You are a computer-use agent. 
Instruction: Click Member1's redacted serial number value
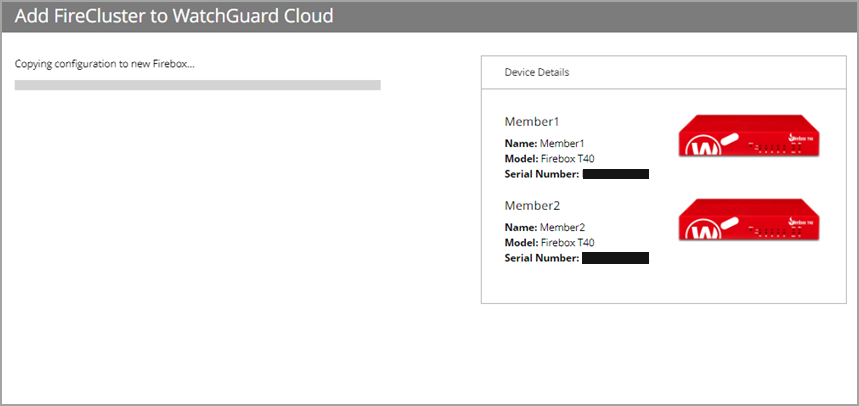click(x=616, y=174)
